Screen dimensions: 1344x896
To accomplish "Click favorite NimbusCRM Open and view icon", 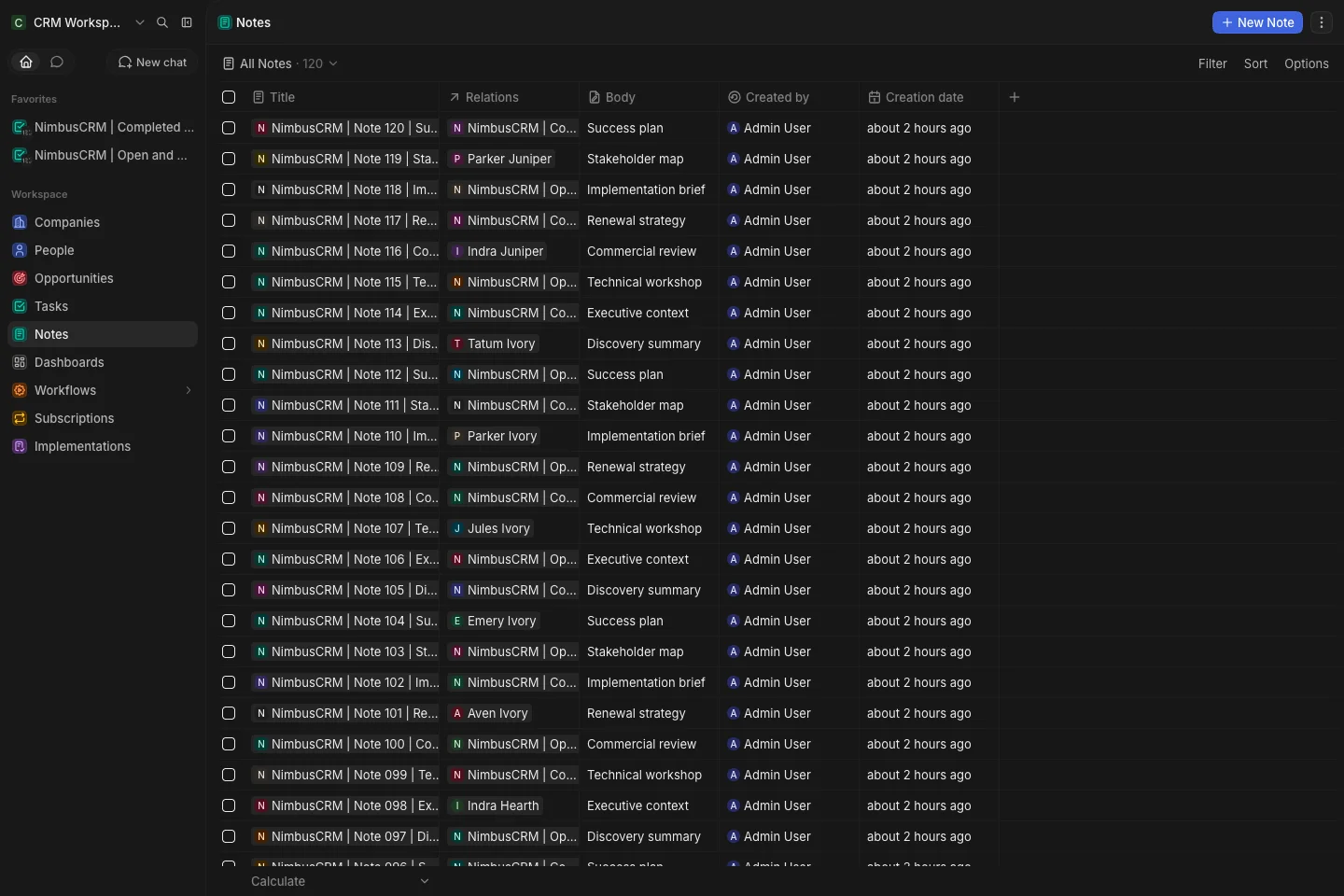I will pyautogui.click(x=21, y=156).
